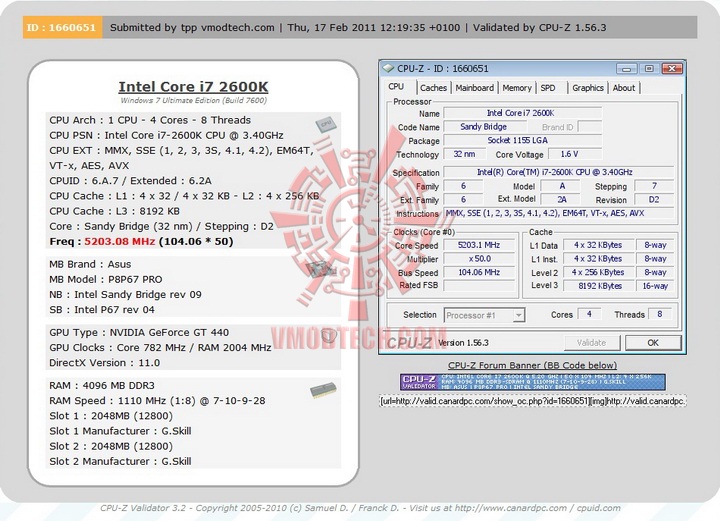Click the Technology value 32 nm
The image size is (720, 521).
464,154
